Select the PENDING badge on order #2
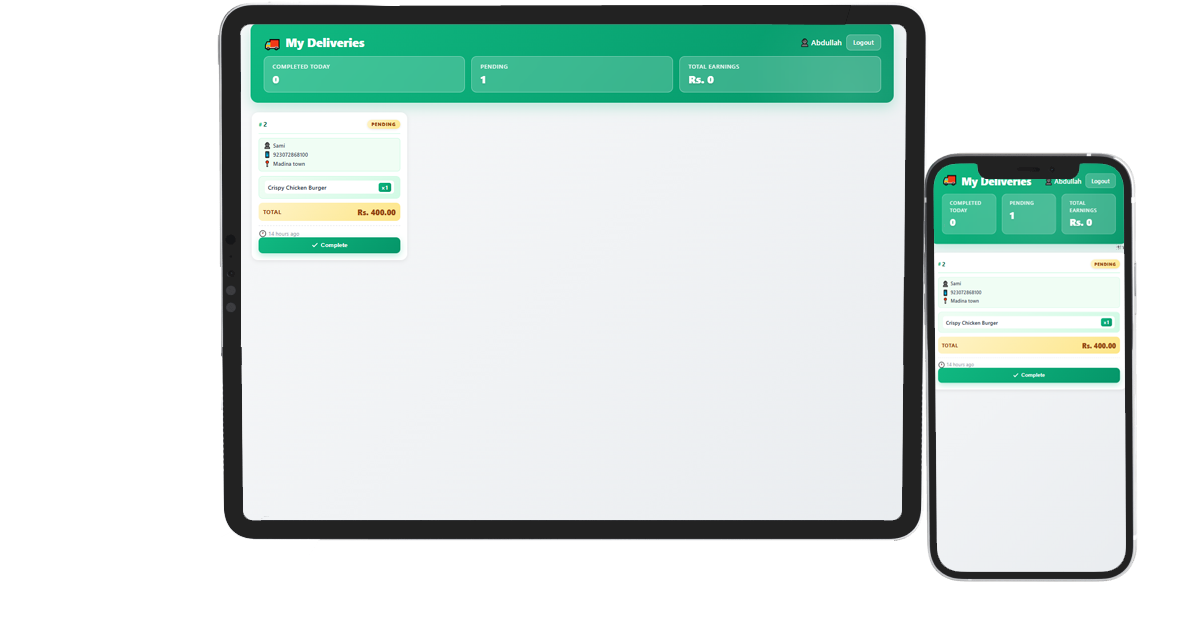Screen dimensions: 1180x636 pos(383,124)
